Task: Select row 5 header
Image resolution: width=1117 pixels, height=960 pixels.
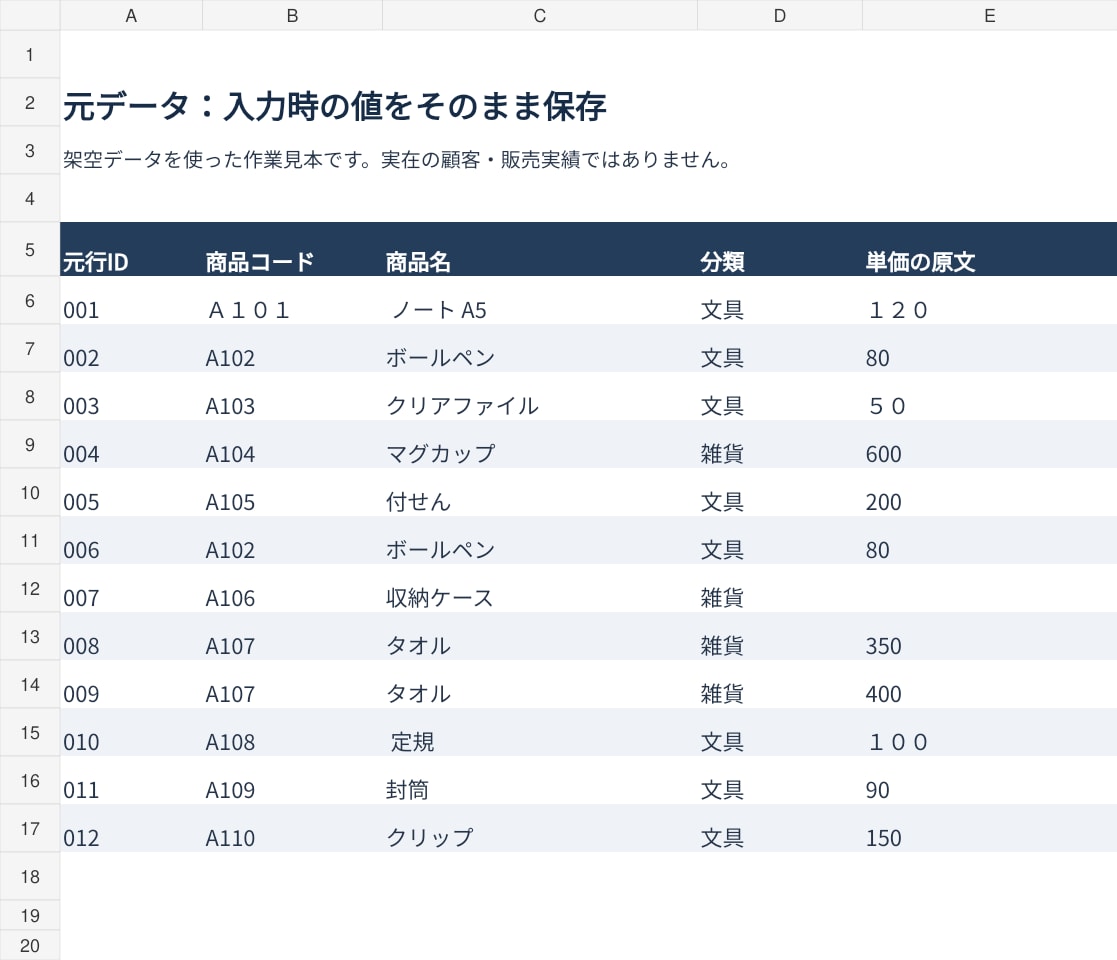Action: click(x=30, y=249)
